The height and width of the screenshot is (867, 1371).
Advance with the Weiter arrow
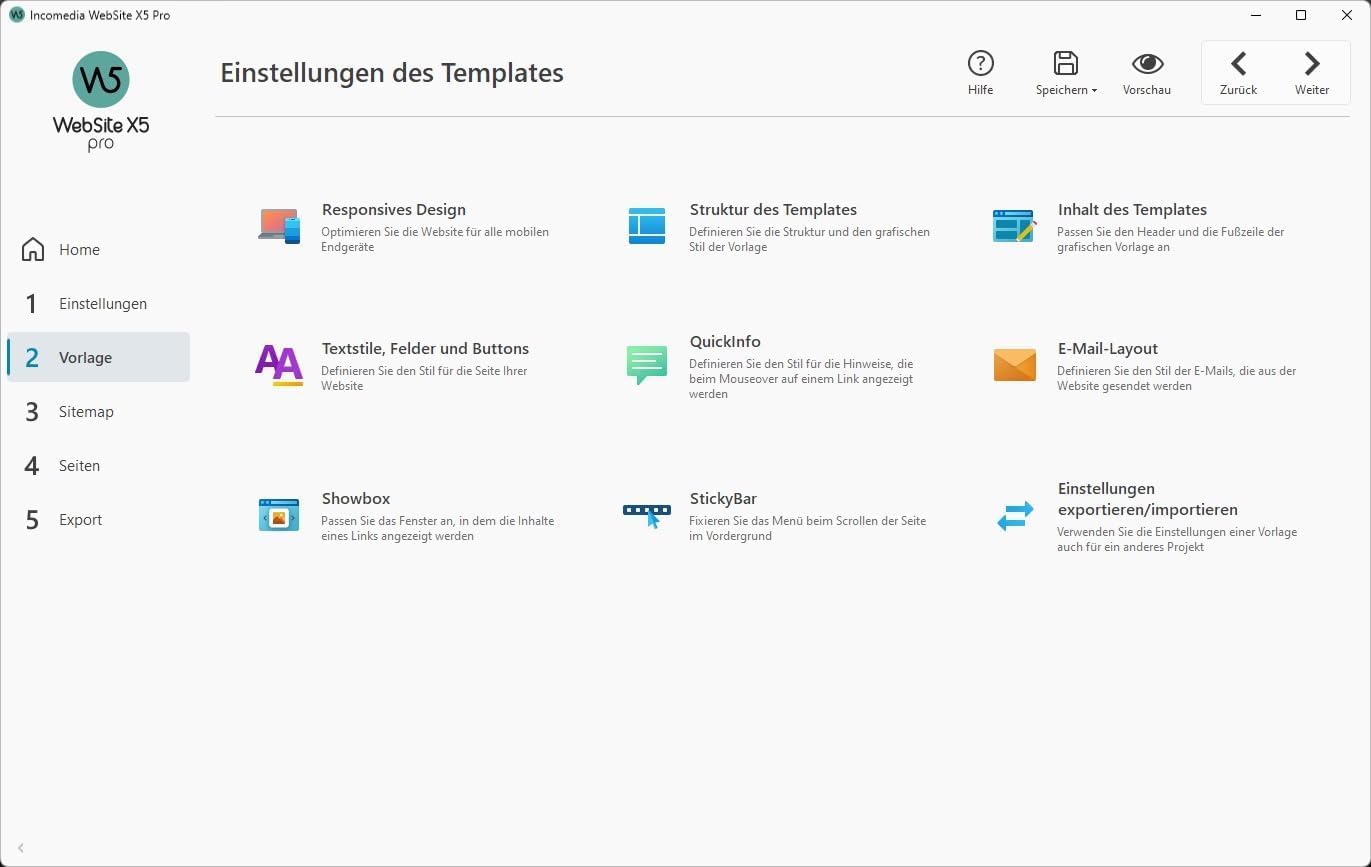(1312, 64)
